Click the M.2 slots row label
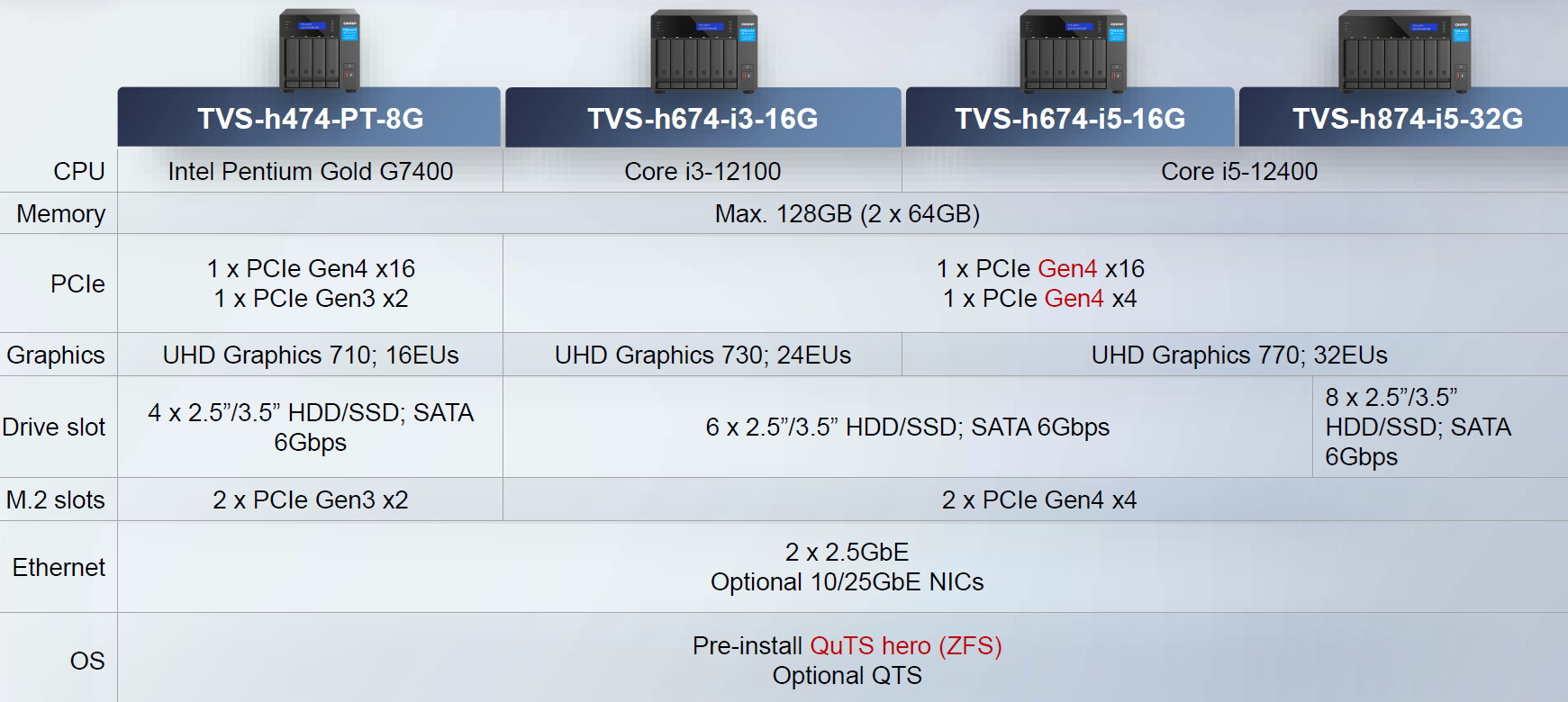The image size is (1568, 702). [56, 499]
